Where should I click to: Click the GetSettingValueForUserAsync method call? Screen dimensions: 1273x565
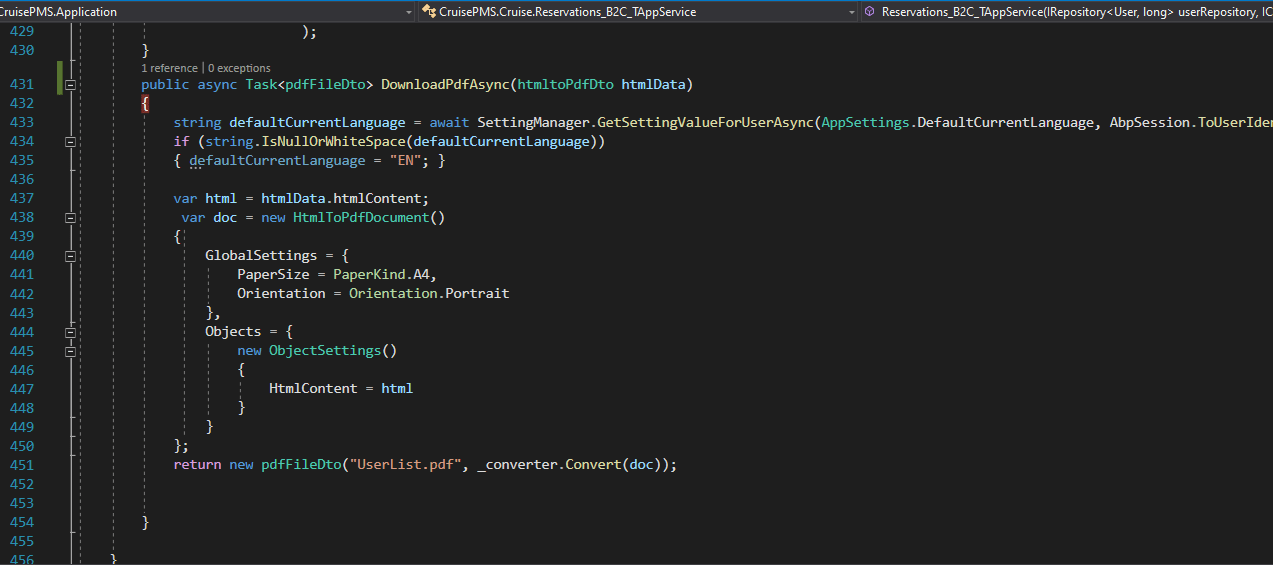705,122
